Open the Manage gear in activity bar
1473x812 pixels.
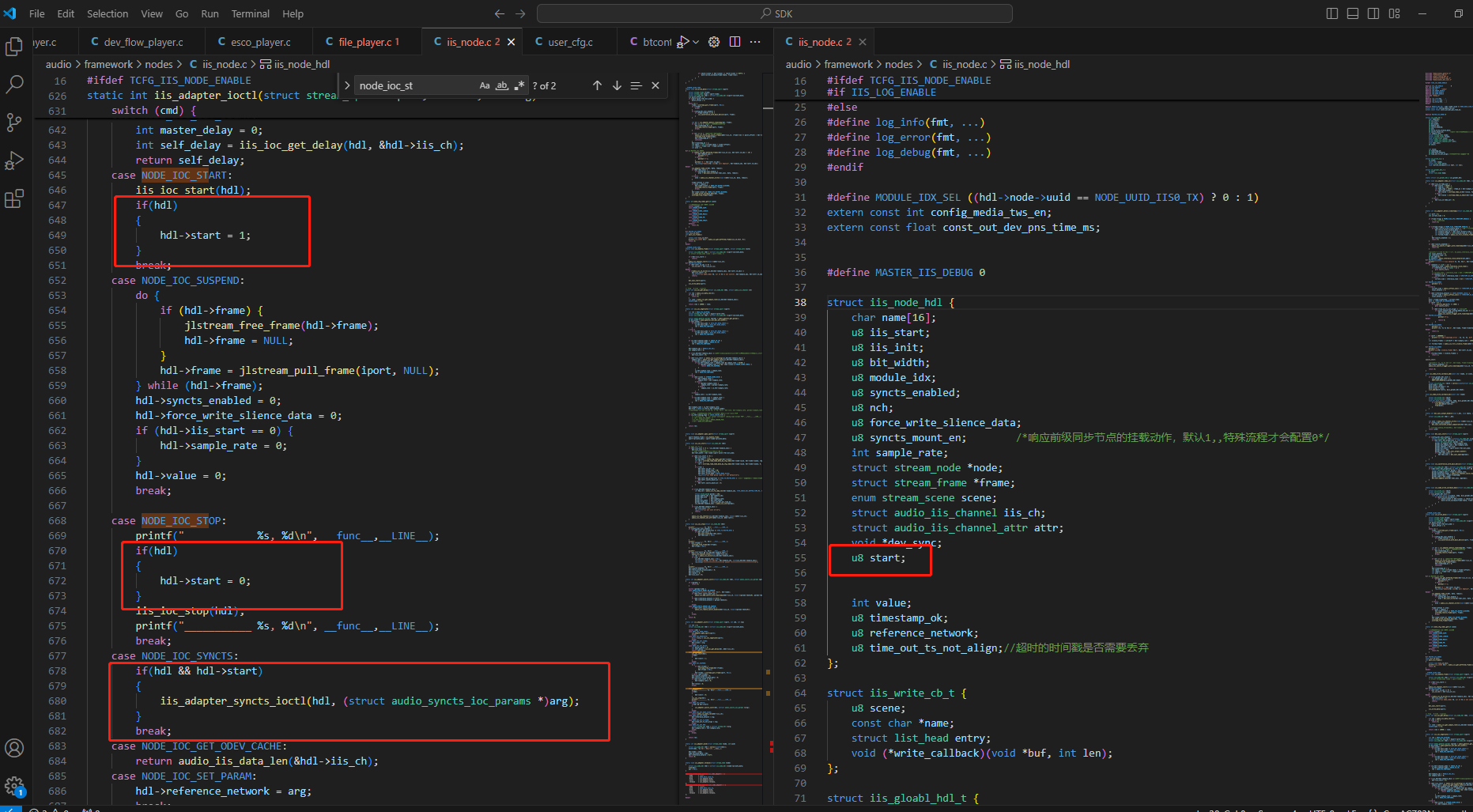coord(14,785)
